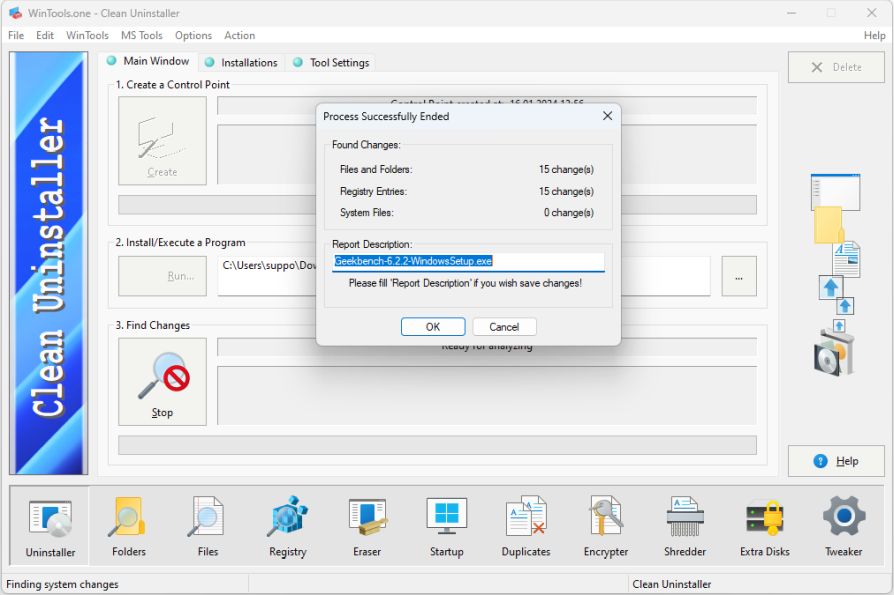Viewport: 894px width, 595px height.
Task: Click the Stop magnifier button
Action: coord(162,382)
